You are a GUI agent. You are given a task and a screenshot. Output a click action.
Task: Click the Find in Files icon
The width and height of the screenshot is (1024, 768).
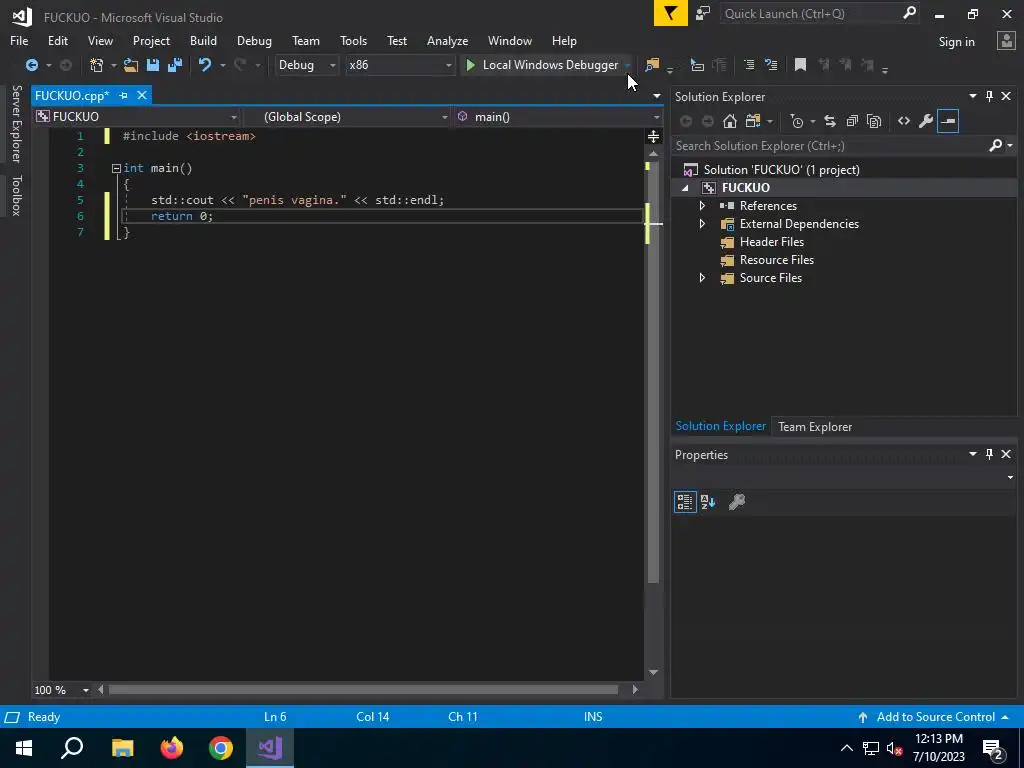(x=652, y=65)
